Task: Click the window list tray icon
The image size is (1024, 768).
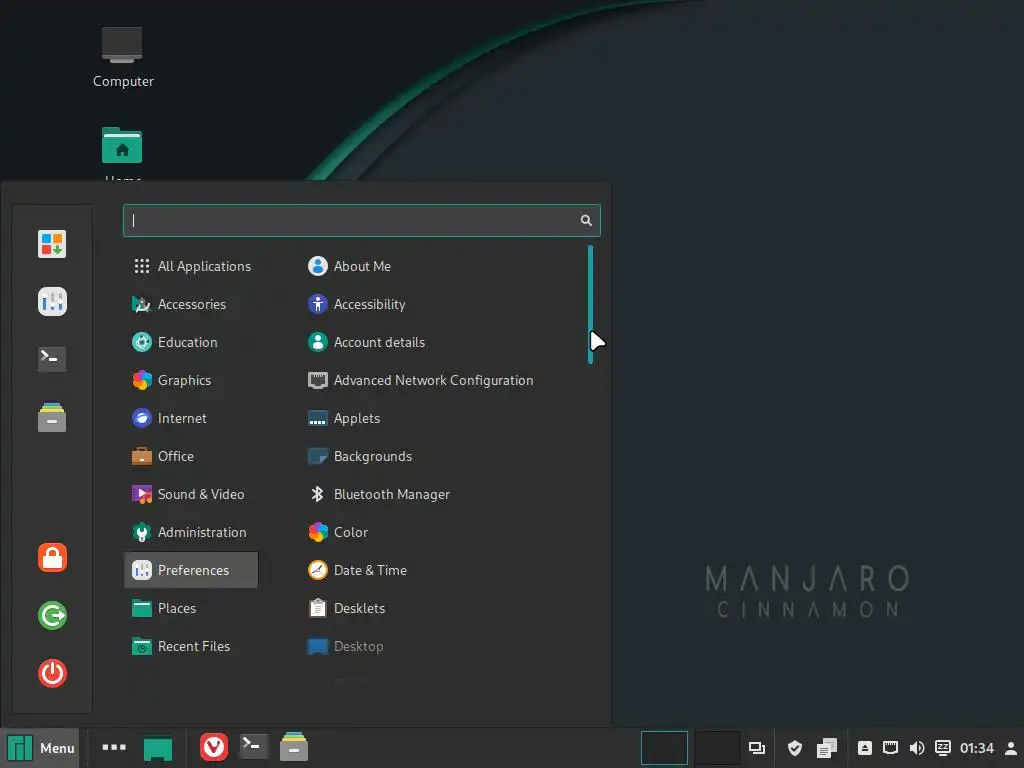Action: point(757,748)
